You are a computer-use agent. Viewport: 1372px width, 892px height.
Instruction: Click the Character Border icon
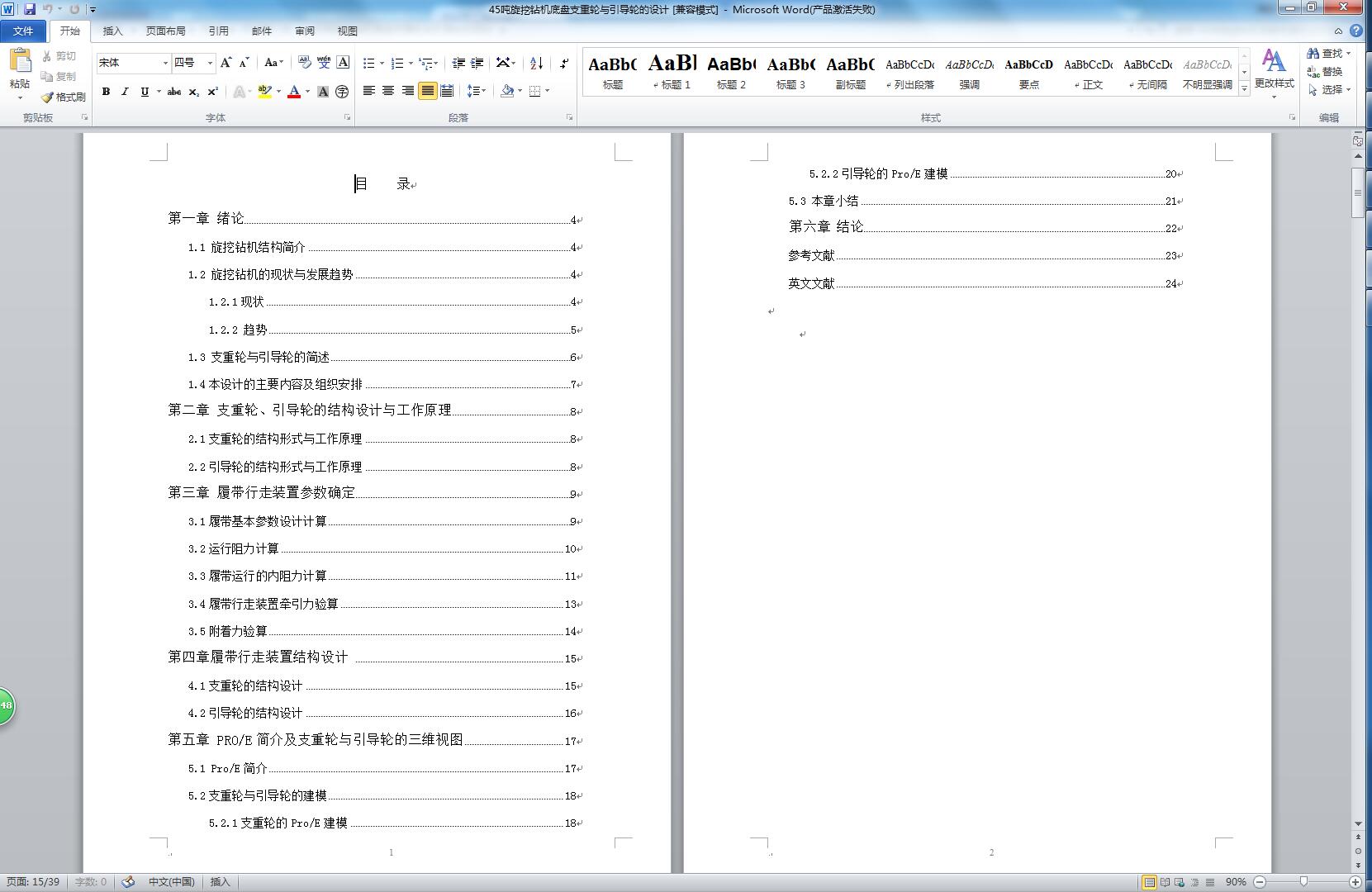click(x=343, y=63)
